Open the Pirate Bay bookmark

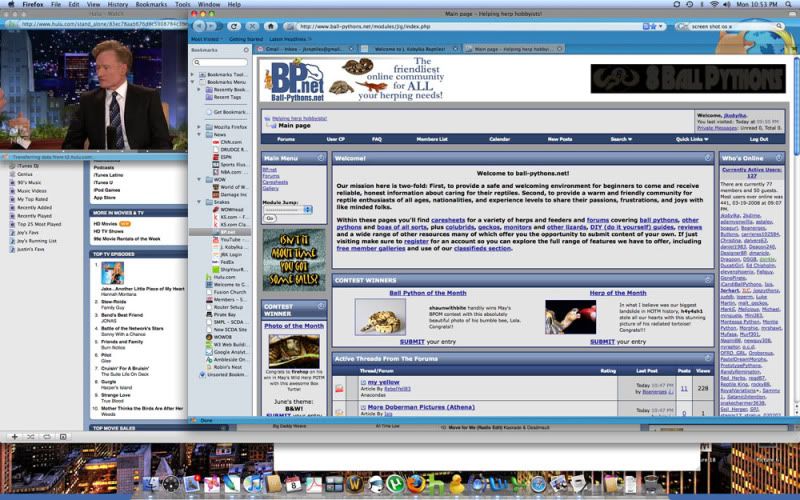pos(220,315)
